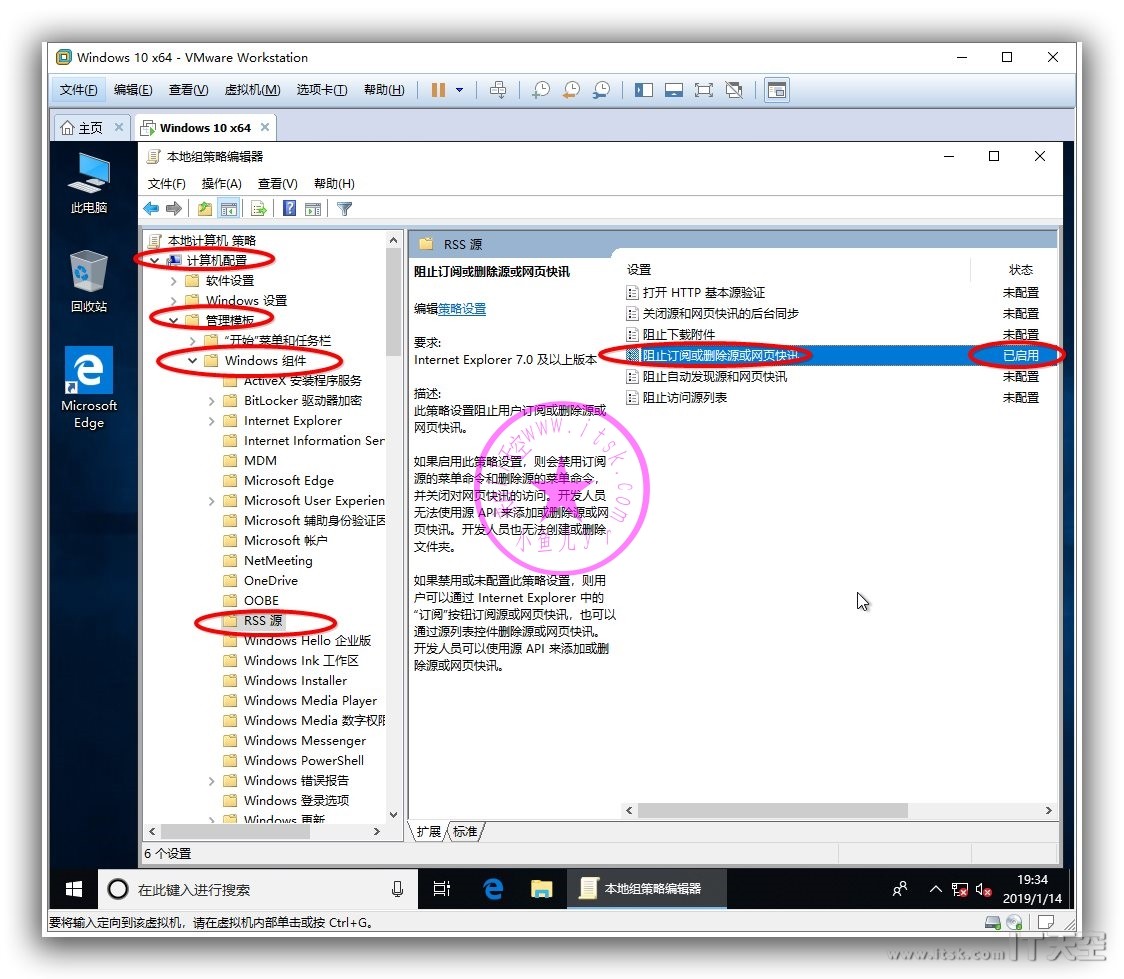This screenshot has width=1124, height=979.
Task: Expand the Windows 错误报告 node
Action: click(211, 780)
